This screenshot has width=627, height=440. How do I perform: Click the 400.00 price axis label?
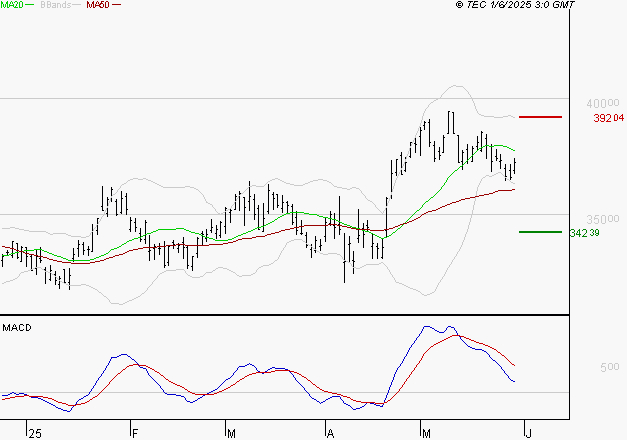[603, 104]
